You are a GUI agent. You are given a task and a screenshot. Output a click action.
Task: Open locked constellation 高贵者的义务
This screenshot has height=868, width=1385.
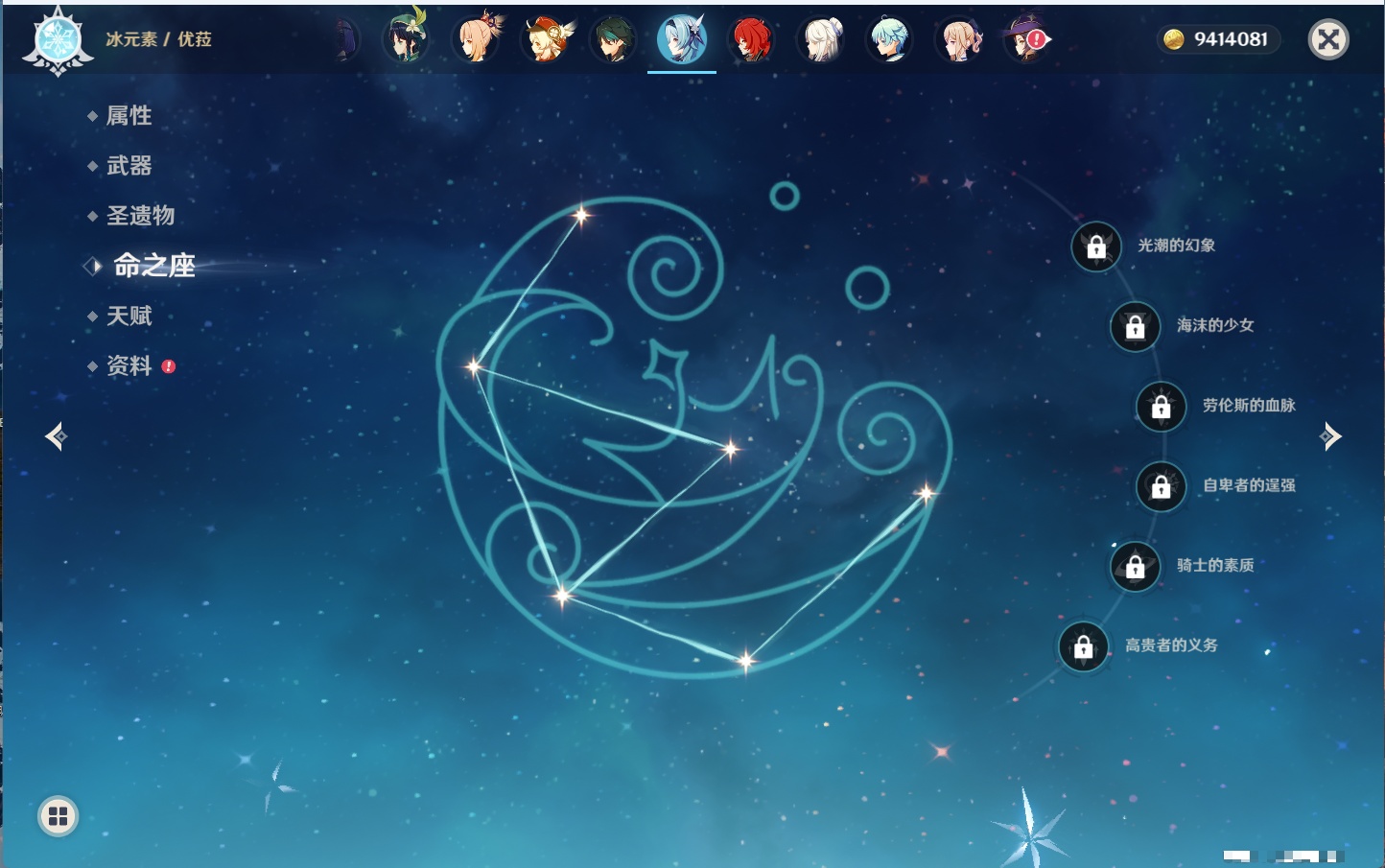pyautogui.click(x=1084, y=646)
